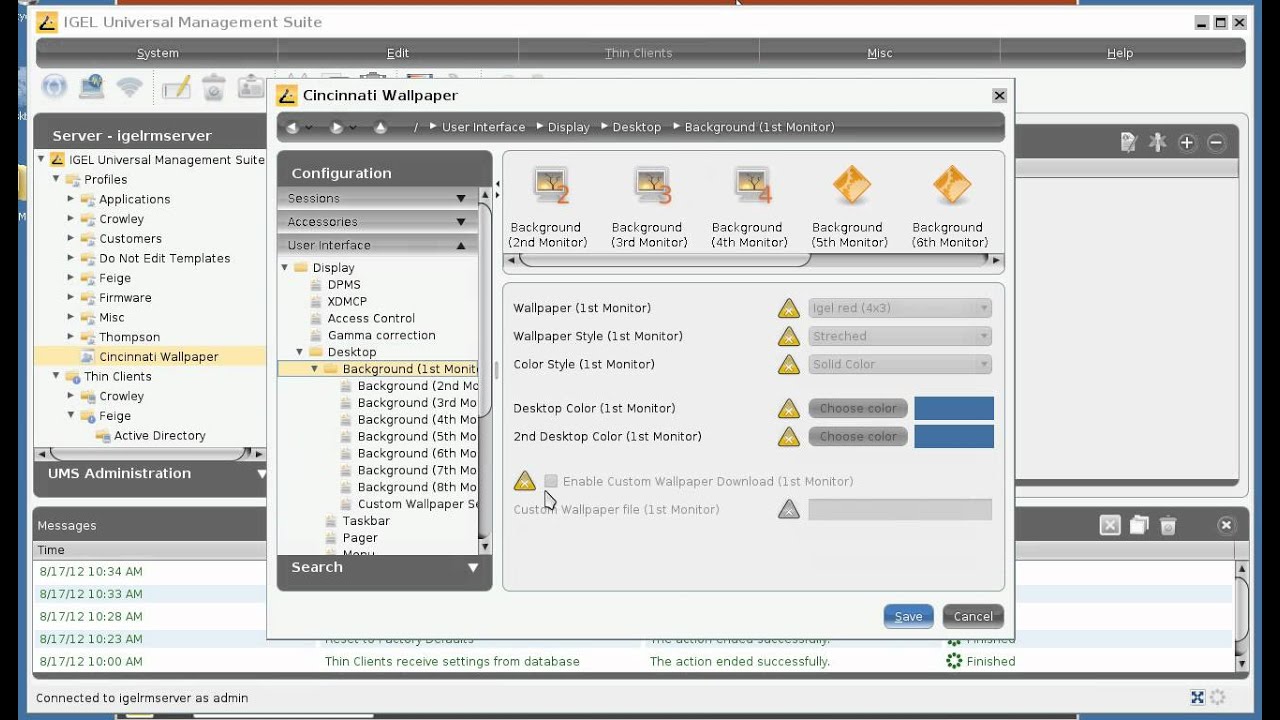Viewport: 1280px width, 720px height.
Task: Click the Desktop Color blue swatch
Action: [954, 408]
